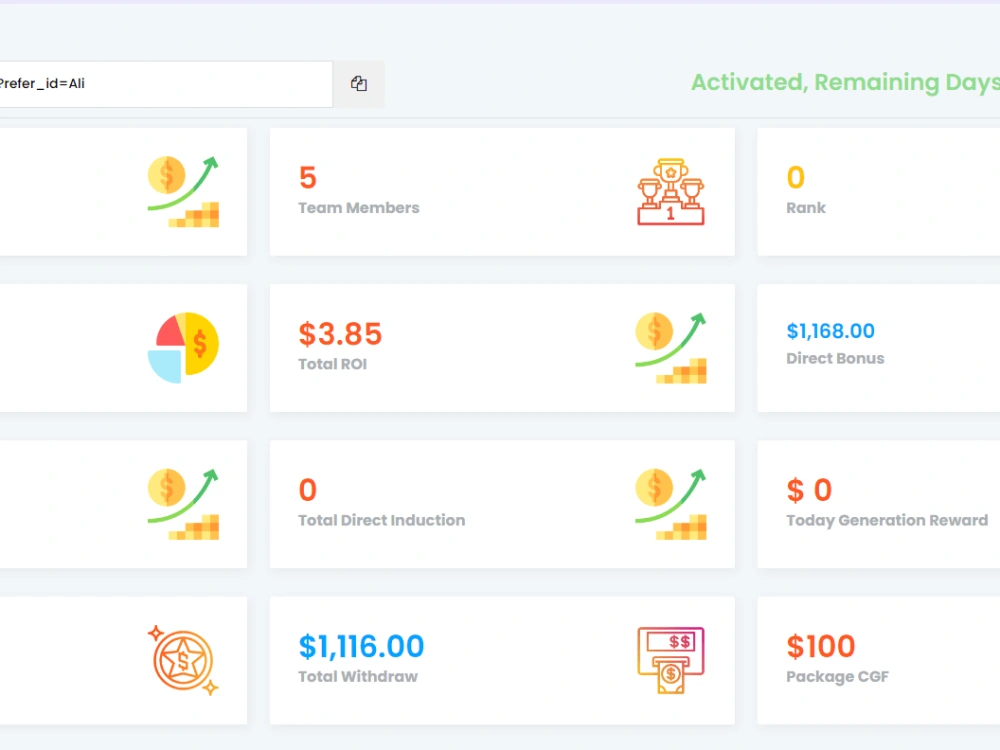1000x750 pixels.
Task: Click the referral link input field
Action: [x=165, y=84]
